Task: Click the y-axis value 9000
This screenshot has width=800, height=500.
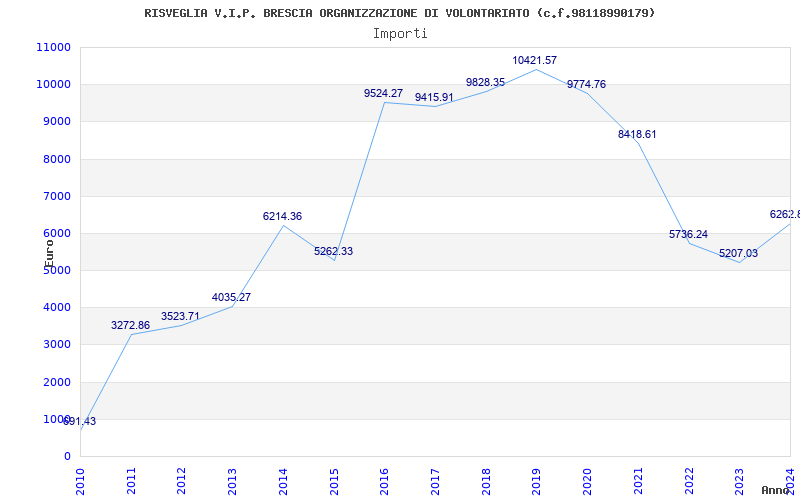Action: pyautogui.click(x=57, y=121)
